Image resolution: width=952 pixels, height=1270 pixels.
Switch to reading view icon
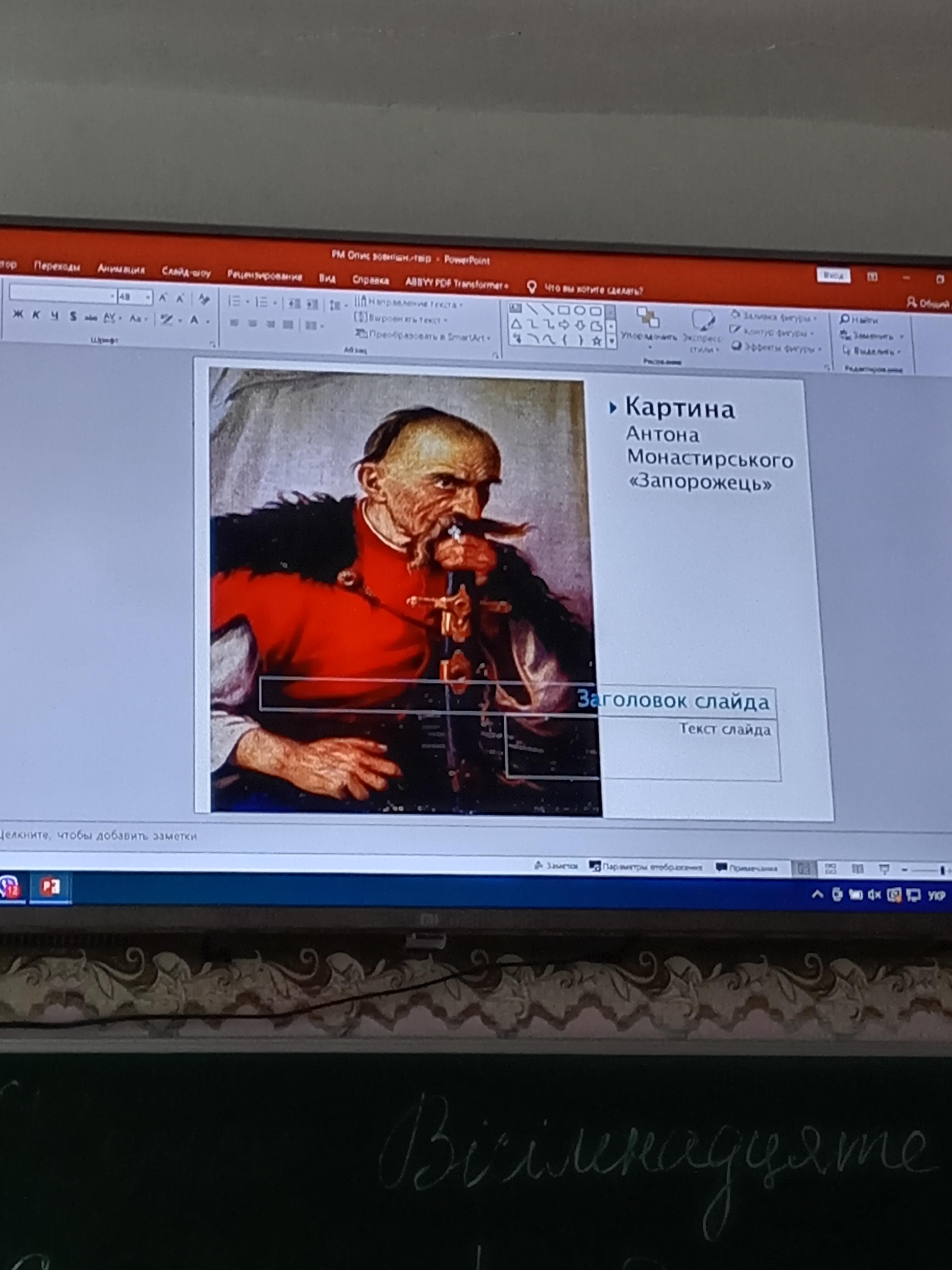(857, 869)
